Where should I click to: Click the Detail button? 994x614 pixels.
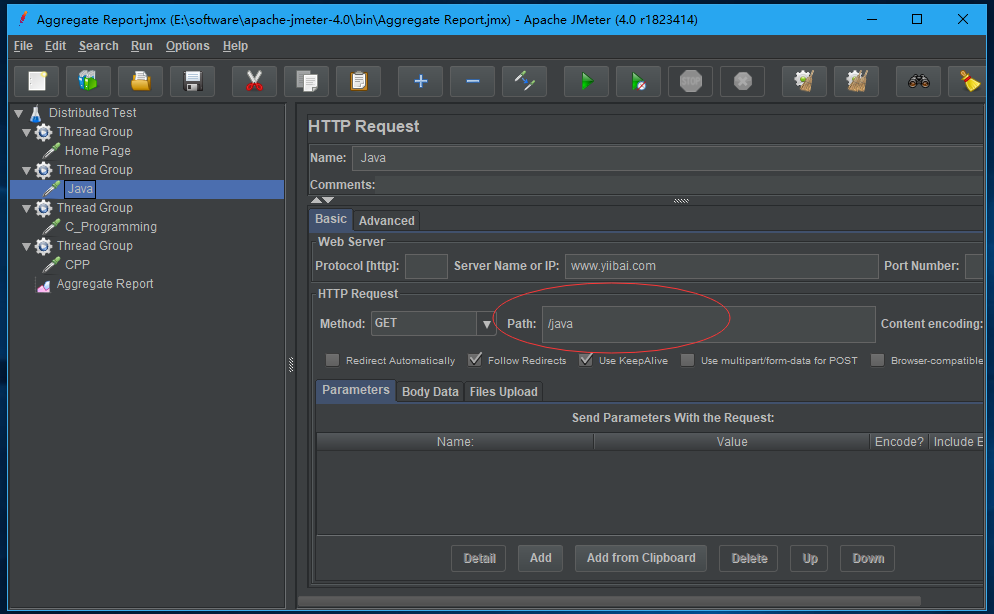coord(479,558)
